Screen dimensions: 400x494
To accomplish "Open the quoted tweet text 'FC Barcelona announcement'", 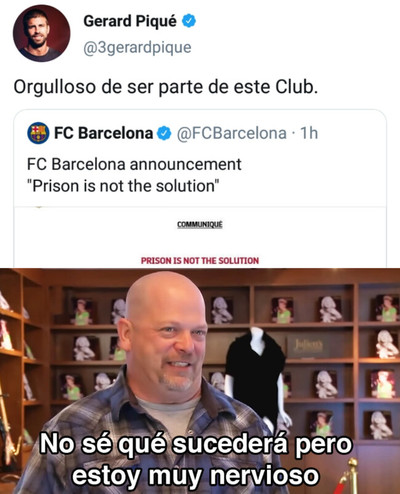I will click(x=134, y=164).
